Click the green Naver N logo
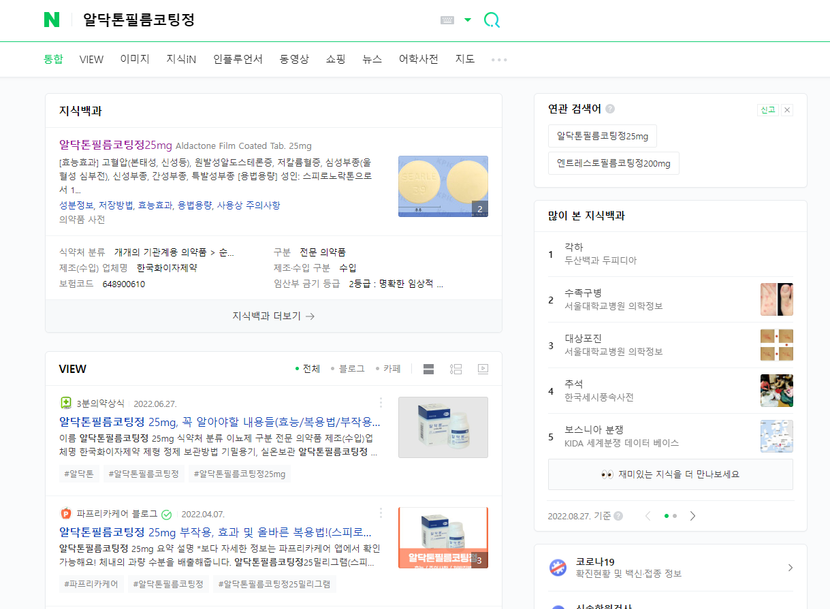Image resolution: width=830 pixels, height=609 pixels. tap(52, 20)
